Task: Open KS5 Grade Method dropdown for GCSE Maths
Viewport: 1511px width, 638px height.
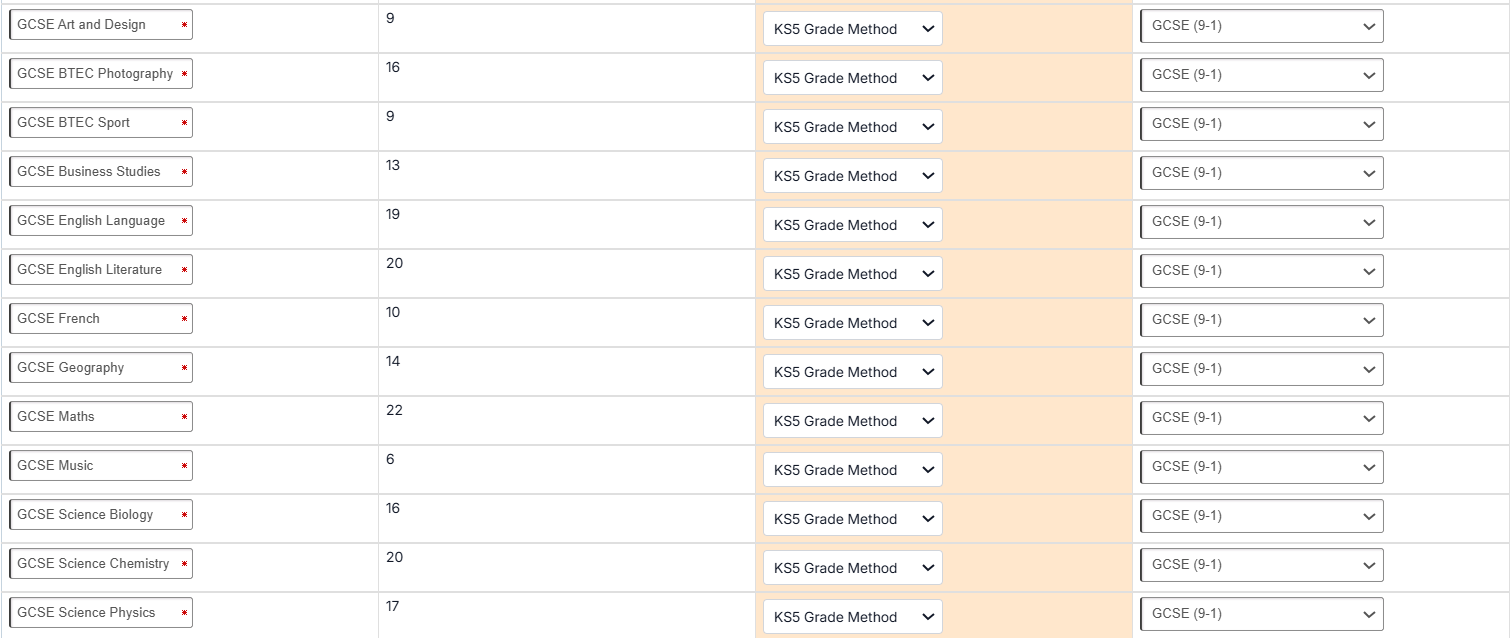Action: click(x=852, y=421)
